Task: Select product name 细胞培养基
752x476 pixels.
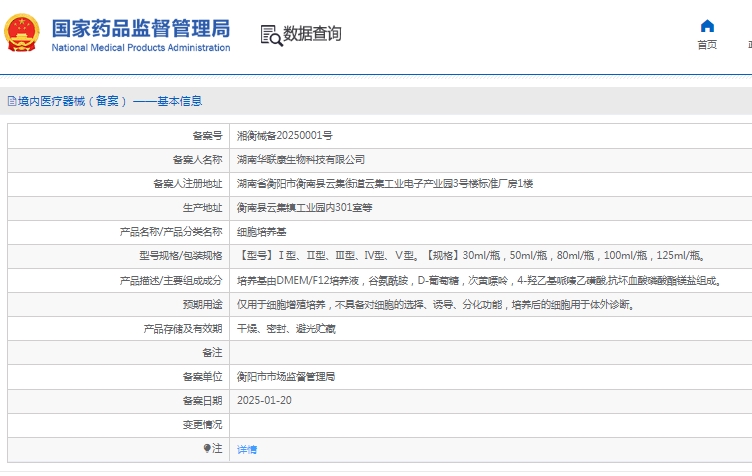Action: (x=261, y=232)
